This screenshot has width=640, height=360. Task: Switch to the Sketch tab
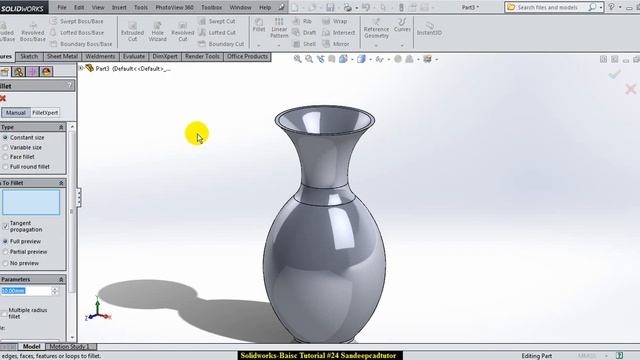(x=29, y=56)
